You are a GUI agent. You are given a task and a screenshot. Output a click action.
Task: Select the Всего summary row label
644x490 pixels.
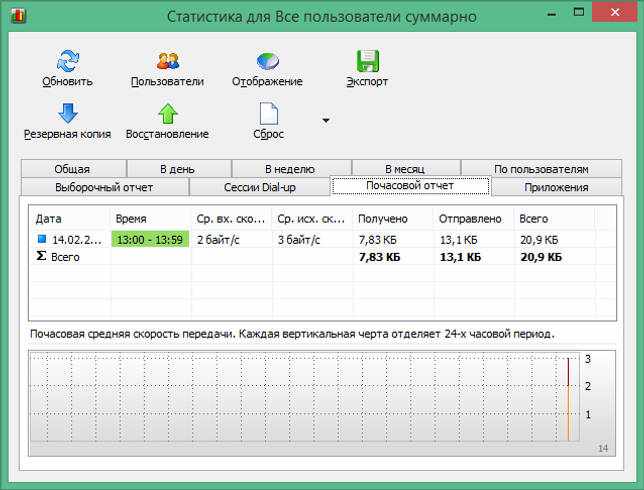[x=65, y=257]
